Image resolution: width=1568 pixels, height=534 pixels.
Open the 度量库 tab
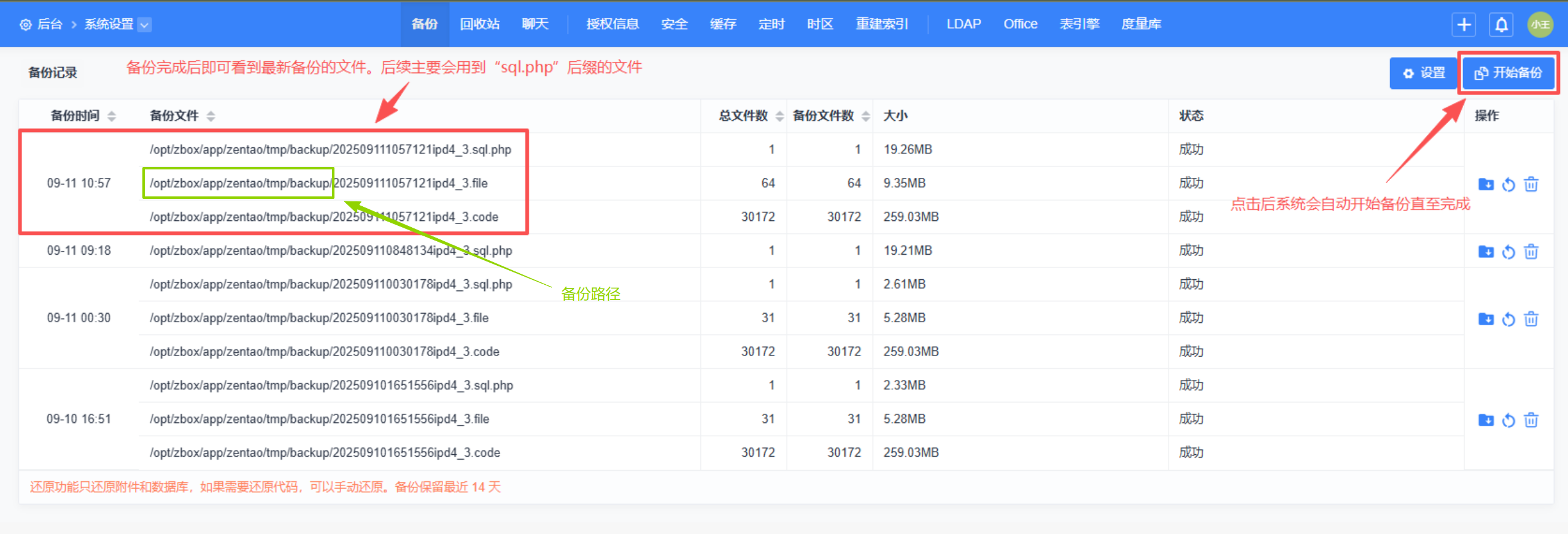[1141, 25]
